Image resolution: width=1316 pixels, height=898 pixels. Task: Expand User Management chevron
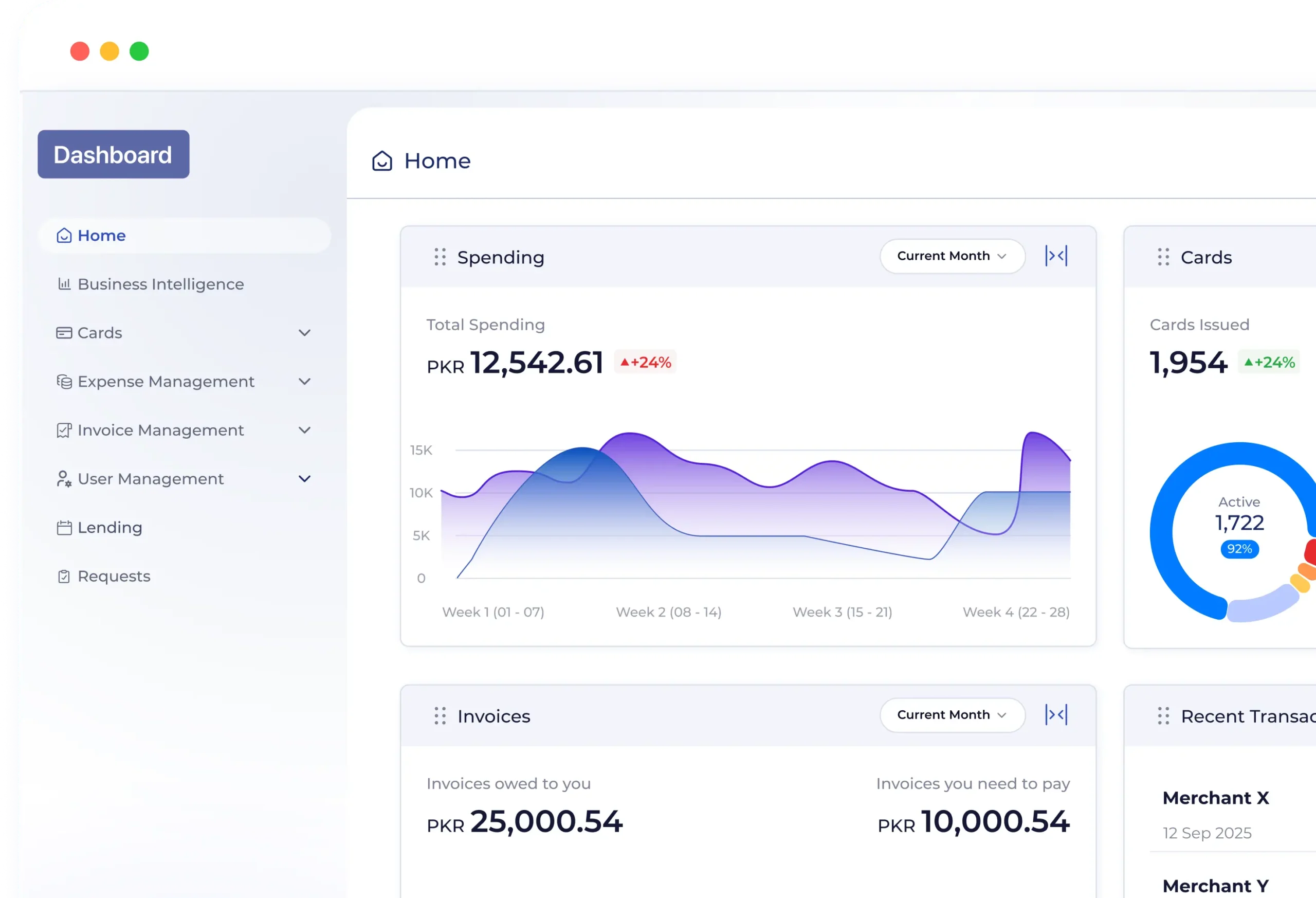305,479
